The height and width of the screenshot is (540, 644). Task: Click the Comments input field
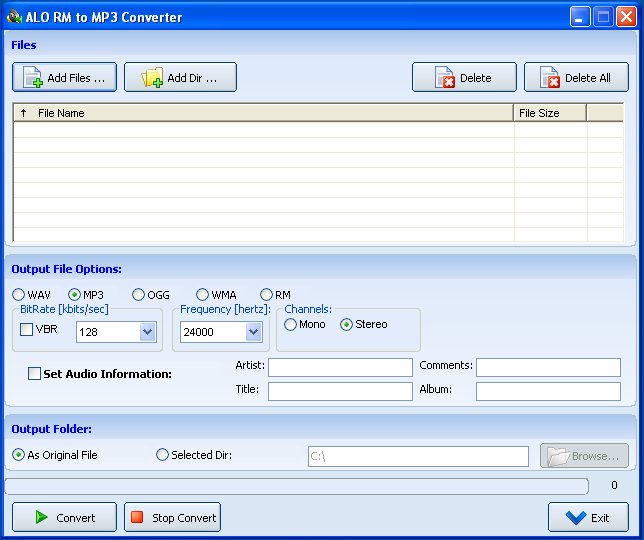548,367
